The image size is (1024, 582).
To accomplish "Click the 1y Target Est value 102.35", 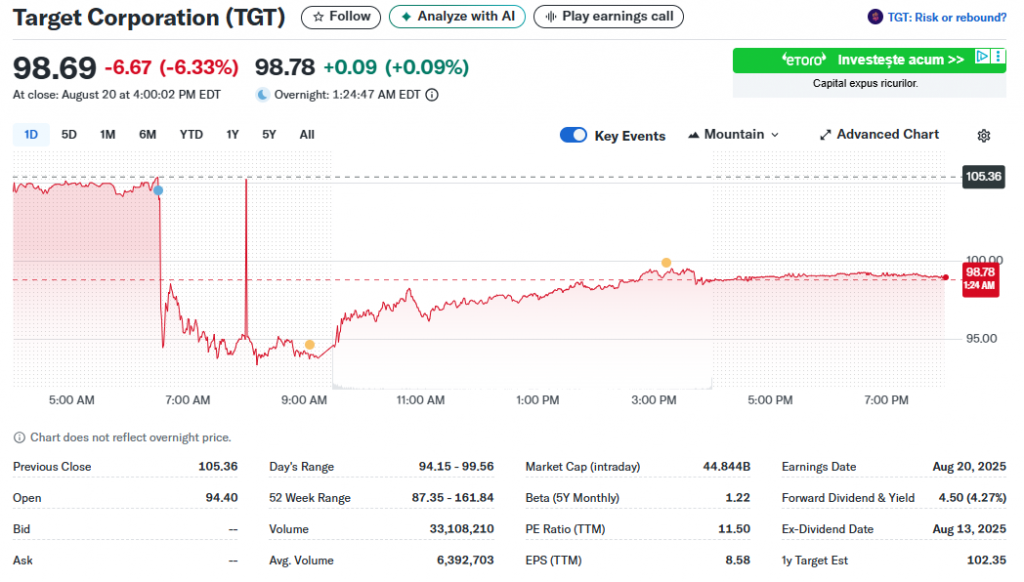I will [x=987, y=560].
